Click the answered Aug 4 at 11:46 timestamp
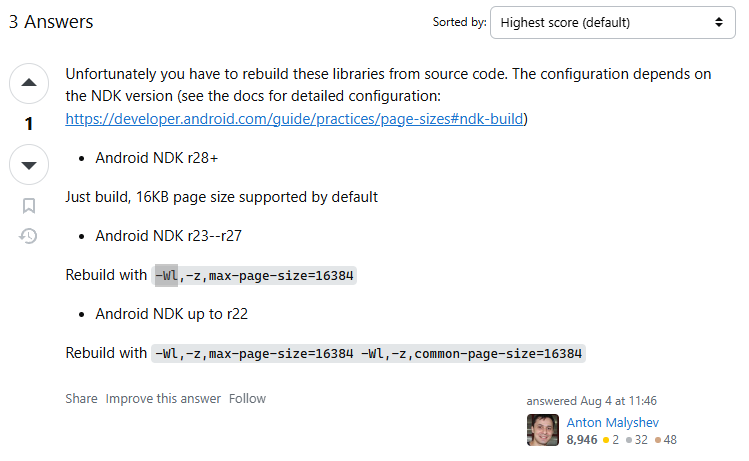Viewport: 749px width, 461px height. coord(591,401)
